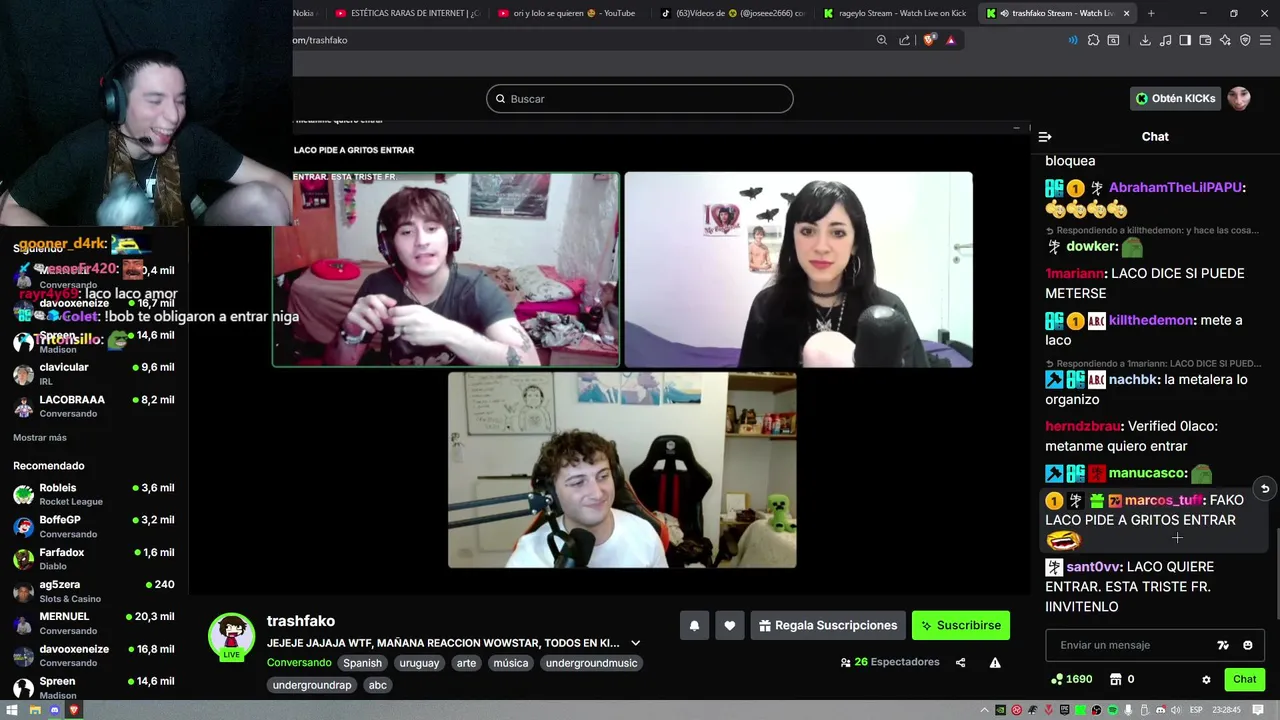Collapse the chat panel with the arrow icon
This screenshot has width=1280, height=720.
click(x=1045, y=137)
